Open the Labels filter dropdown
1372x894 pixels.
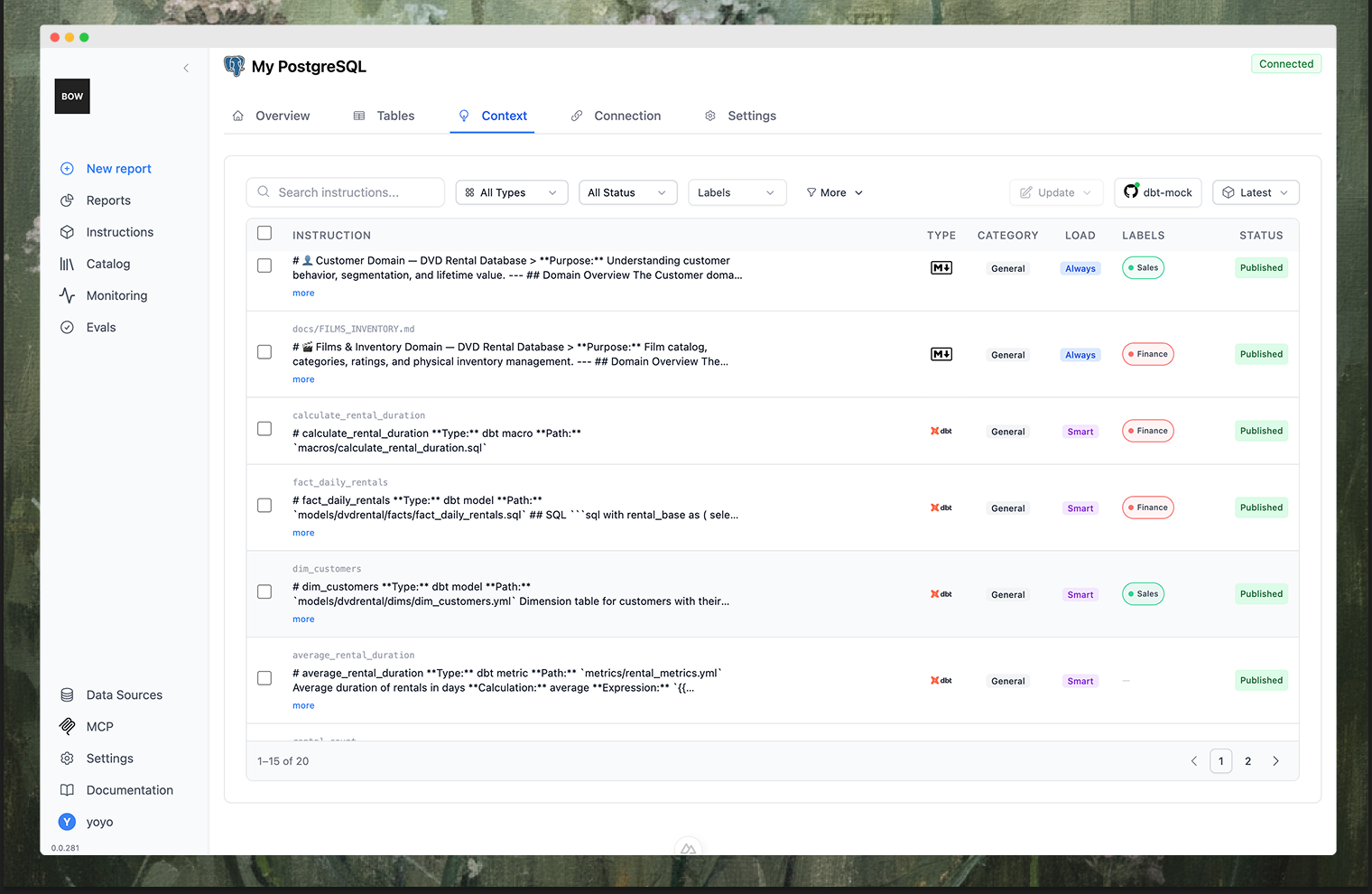[737, 192]
